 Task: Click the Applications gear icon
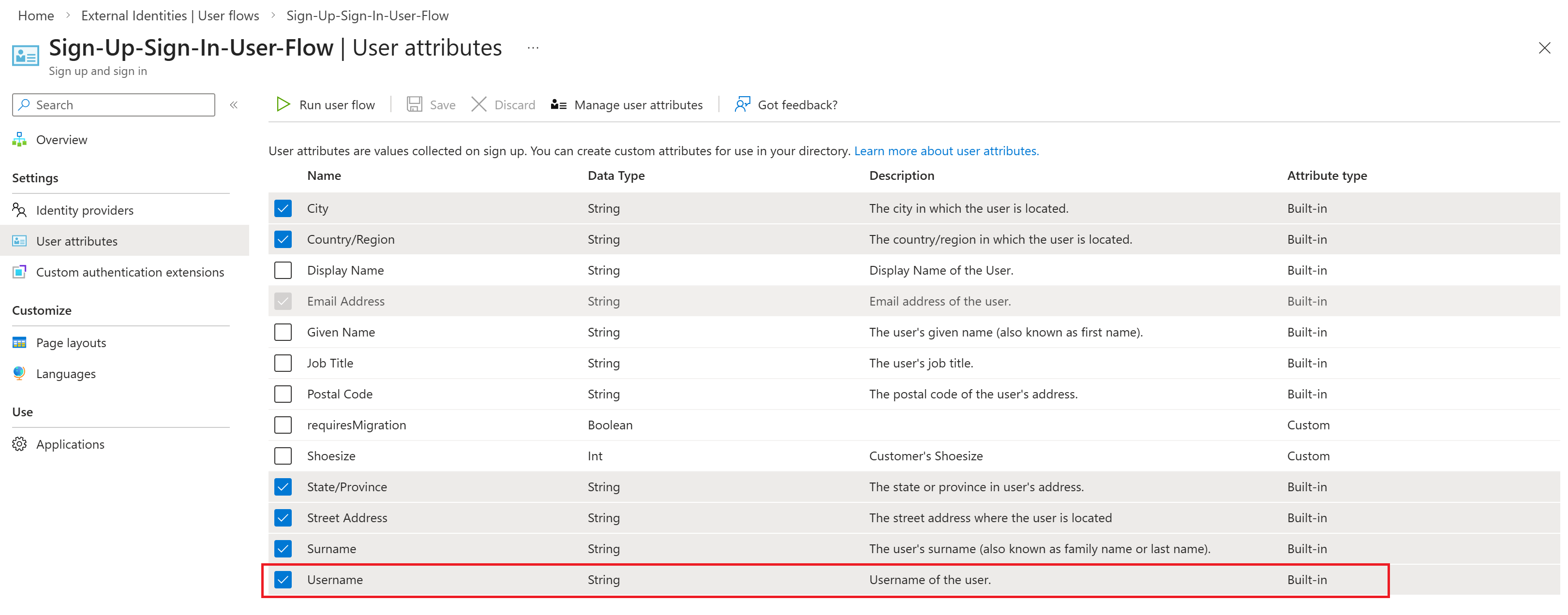tap(19, 444)
